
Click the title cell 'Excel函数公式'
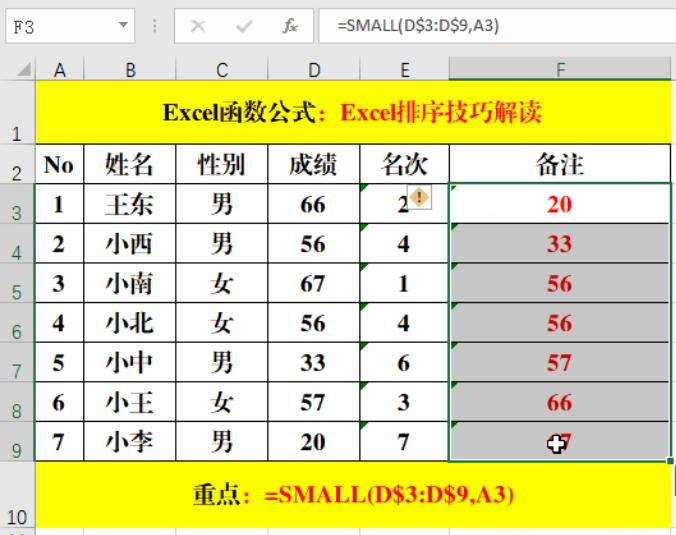coord(353,113)
